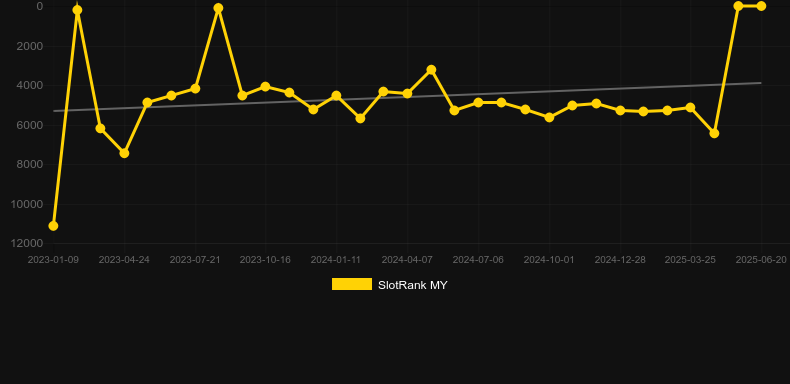
Task: Click the 4000 y-axis value
Action: (30, 85)
